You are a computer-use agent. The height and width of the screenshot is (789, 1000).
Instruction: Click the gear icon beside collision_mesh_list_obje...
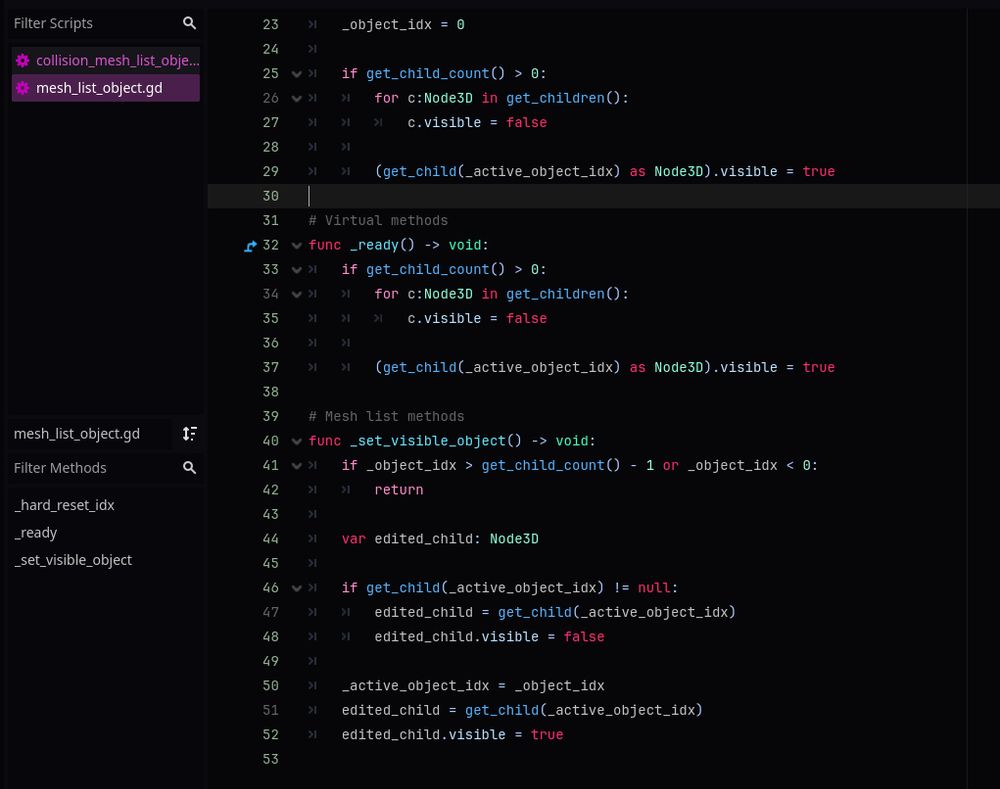22,61
